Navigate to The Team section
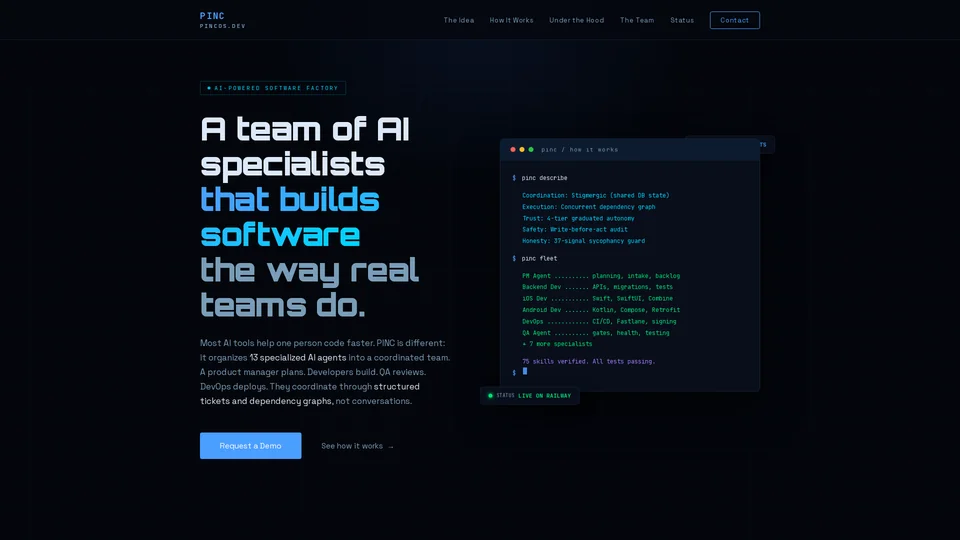The image size is (960, 540). (637, 20)
